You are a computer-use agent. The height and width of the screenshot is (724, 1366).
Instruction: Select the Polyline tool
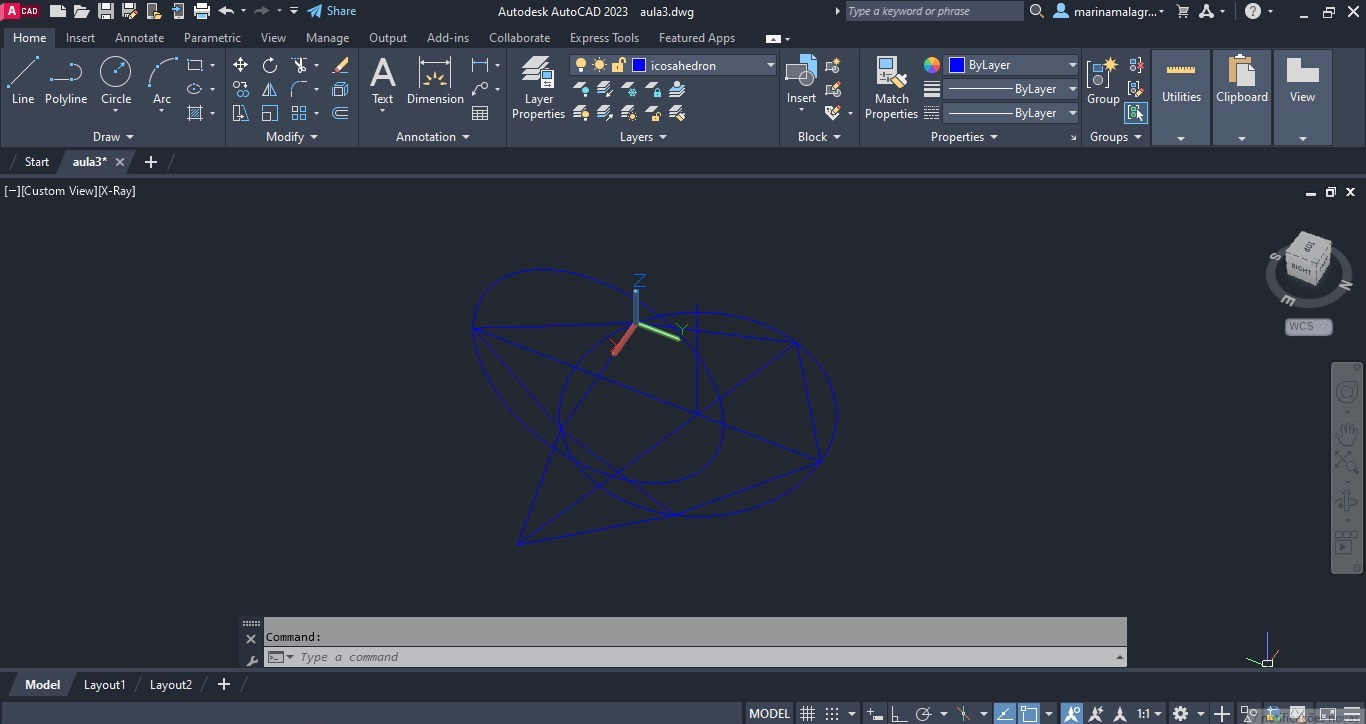(66, 80)
